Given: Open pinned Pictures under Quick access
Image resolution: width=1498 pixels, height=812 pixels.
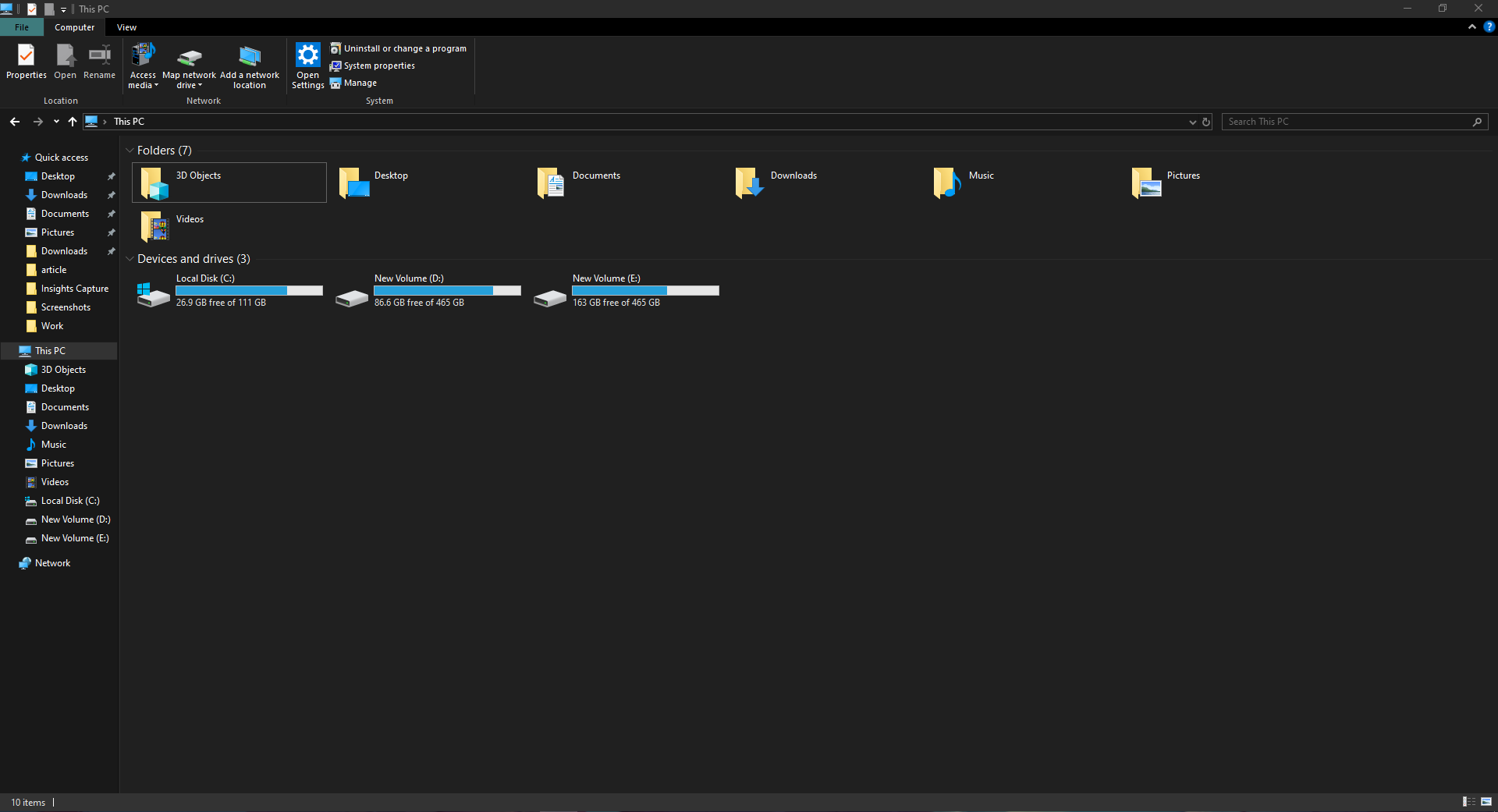Looking at the screenshot, I should pyautogui.click(x=58, y=232).
